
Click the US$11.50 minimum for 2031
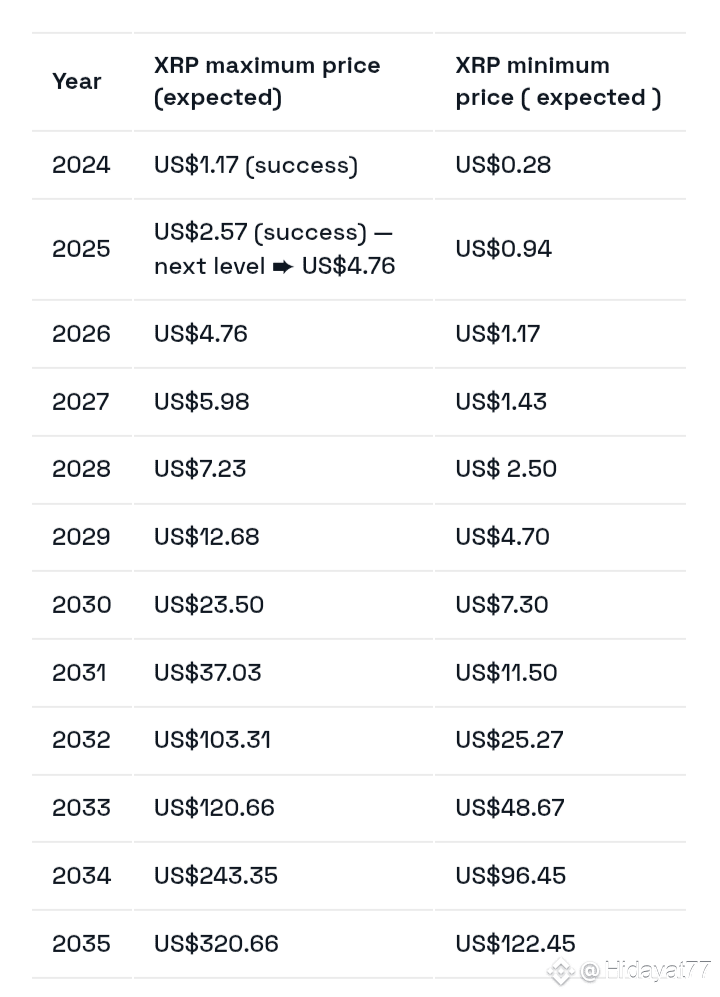[506, 673]
